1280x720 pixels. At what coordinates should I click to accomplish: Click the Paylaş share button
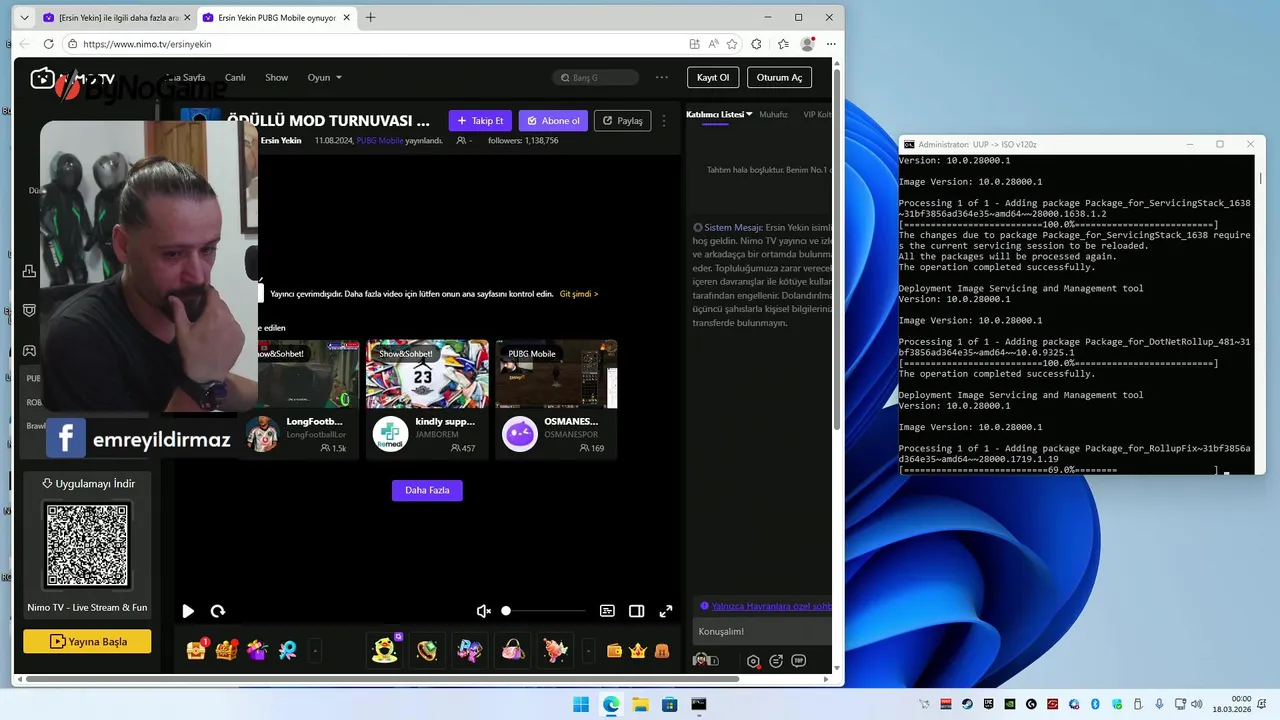click(622, 121)
